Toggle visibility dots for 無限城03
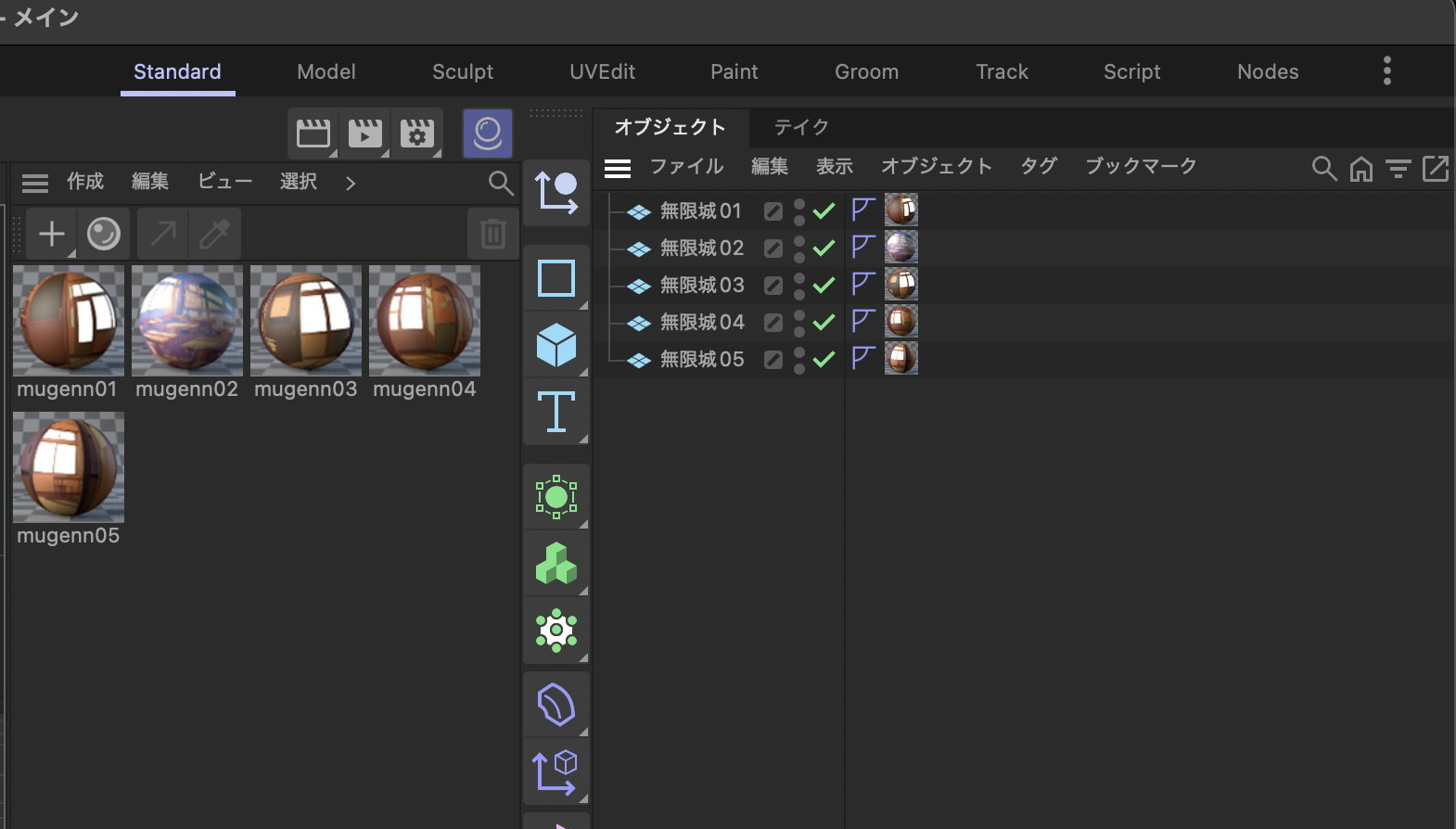Viewport: 1456px width, 829px height. pos(799,286)
